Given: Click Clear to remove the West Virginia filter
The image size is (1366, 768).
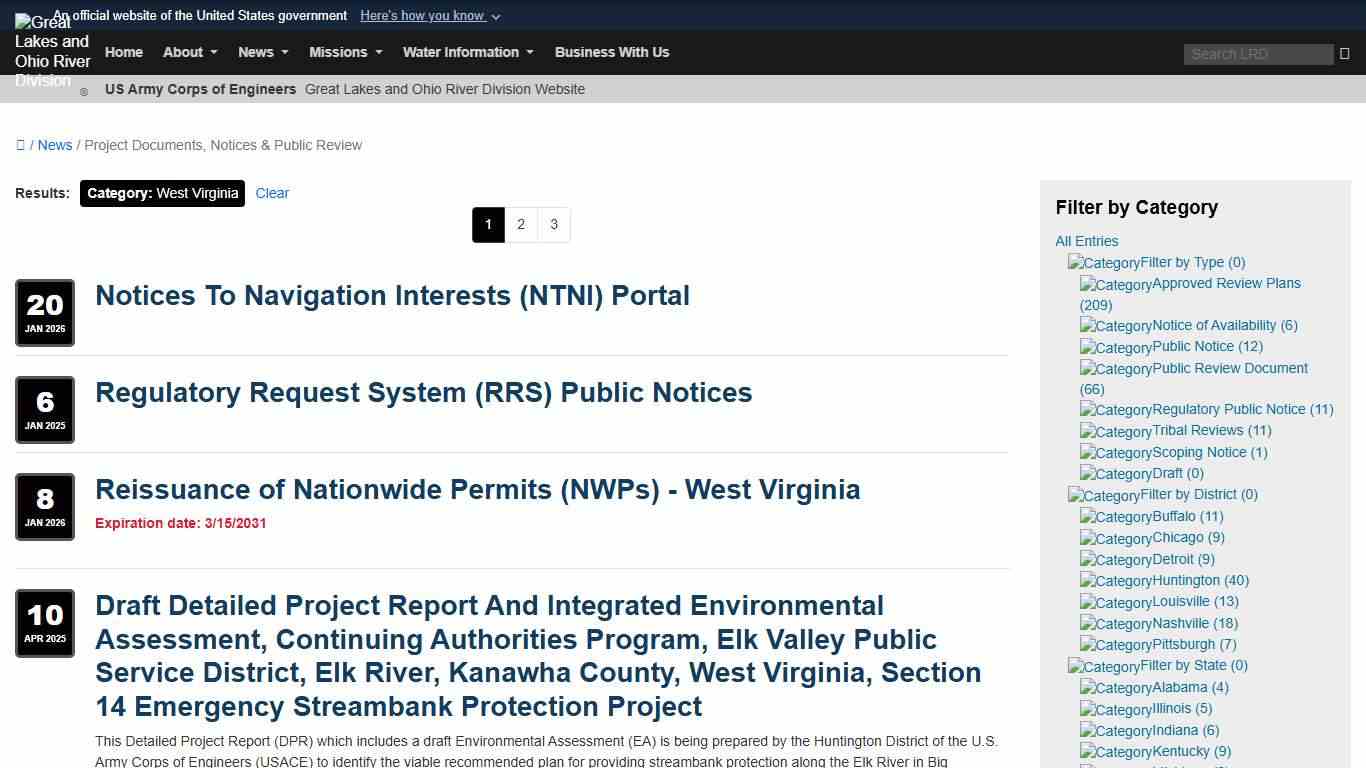Looking at the screenshot, I should (271, 193).
